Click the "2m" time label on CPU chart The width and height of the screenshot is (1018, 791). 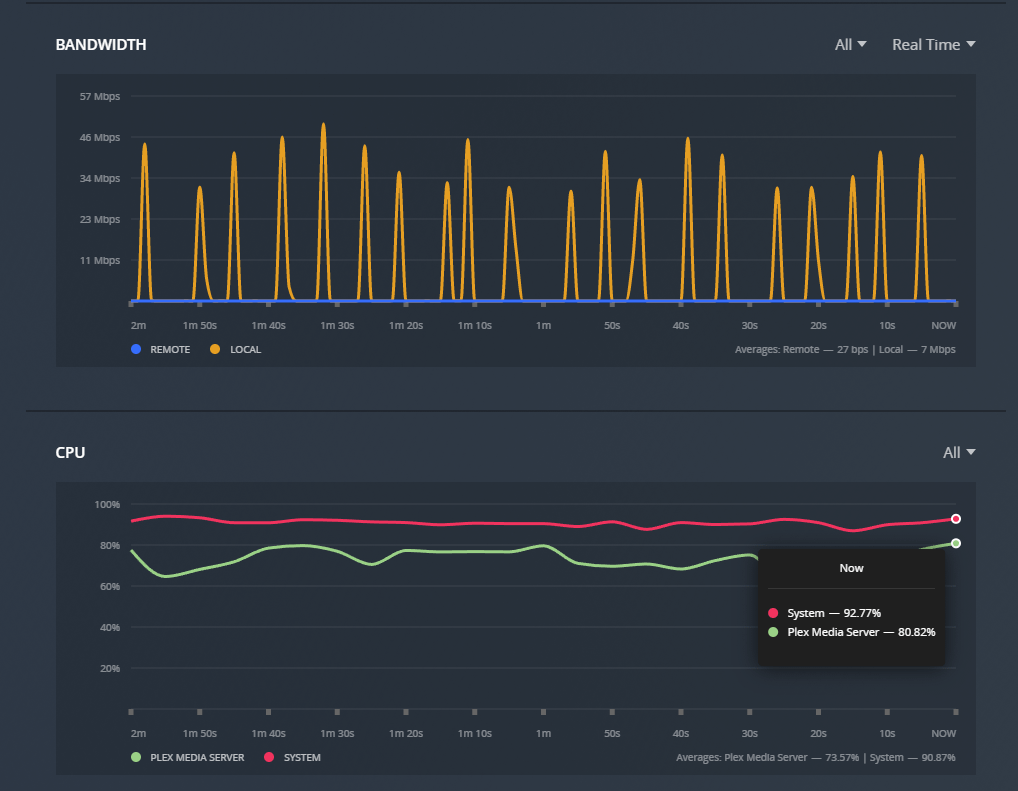tap(138, 733)
